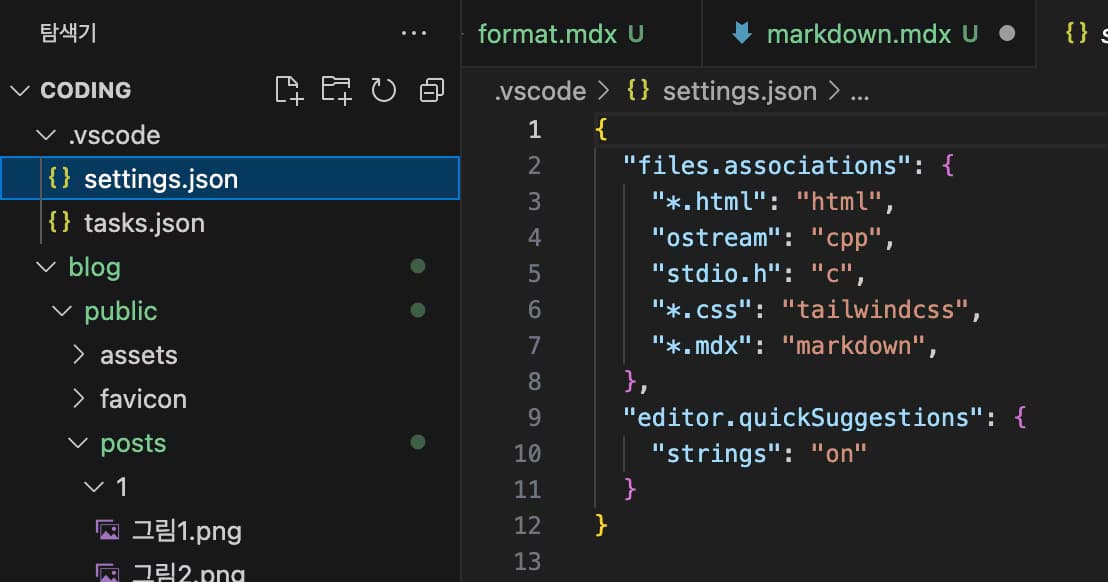The height and width of the screenshot is (582, 1108).
Task: Collapse all folders in explorer
Action: click(432, 90)
